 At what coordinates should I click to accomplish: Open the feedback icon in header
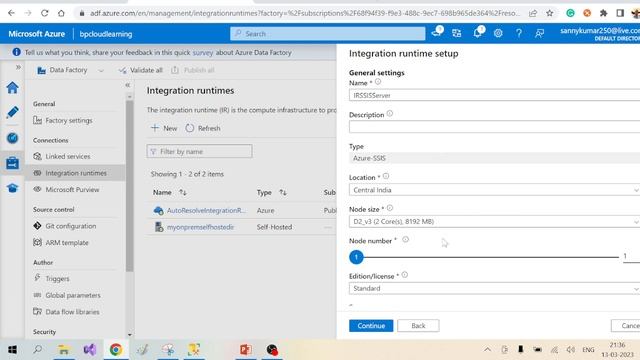(x=539, y=33)
